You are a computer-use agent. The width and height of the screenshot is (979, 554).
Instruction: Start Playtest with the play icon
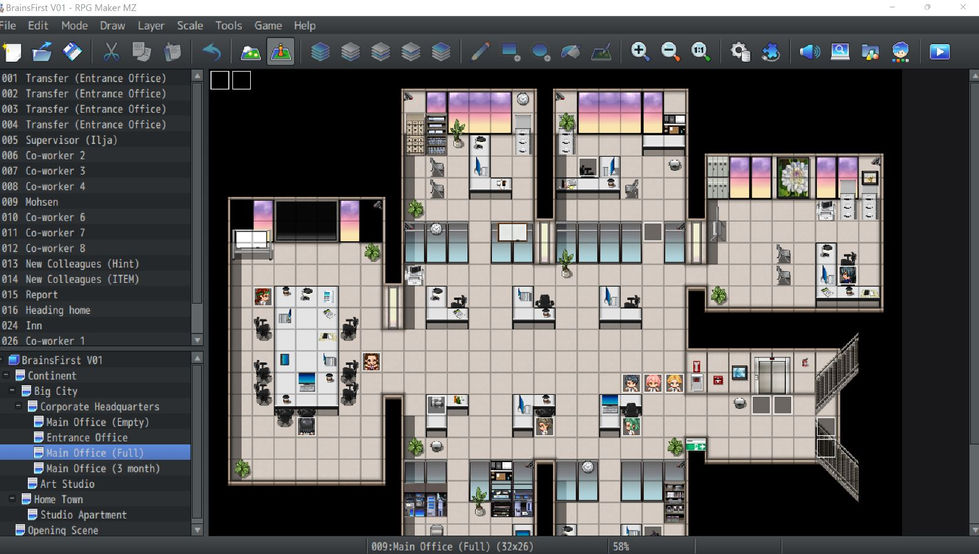[940, 52]
